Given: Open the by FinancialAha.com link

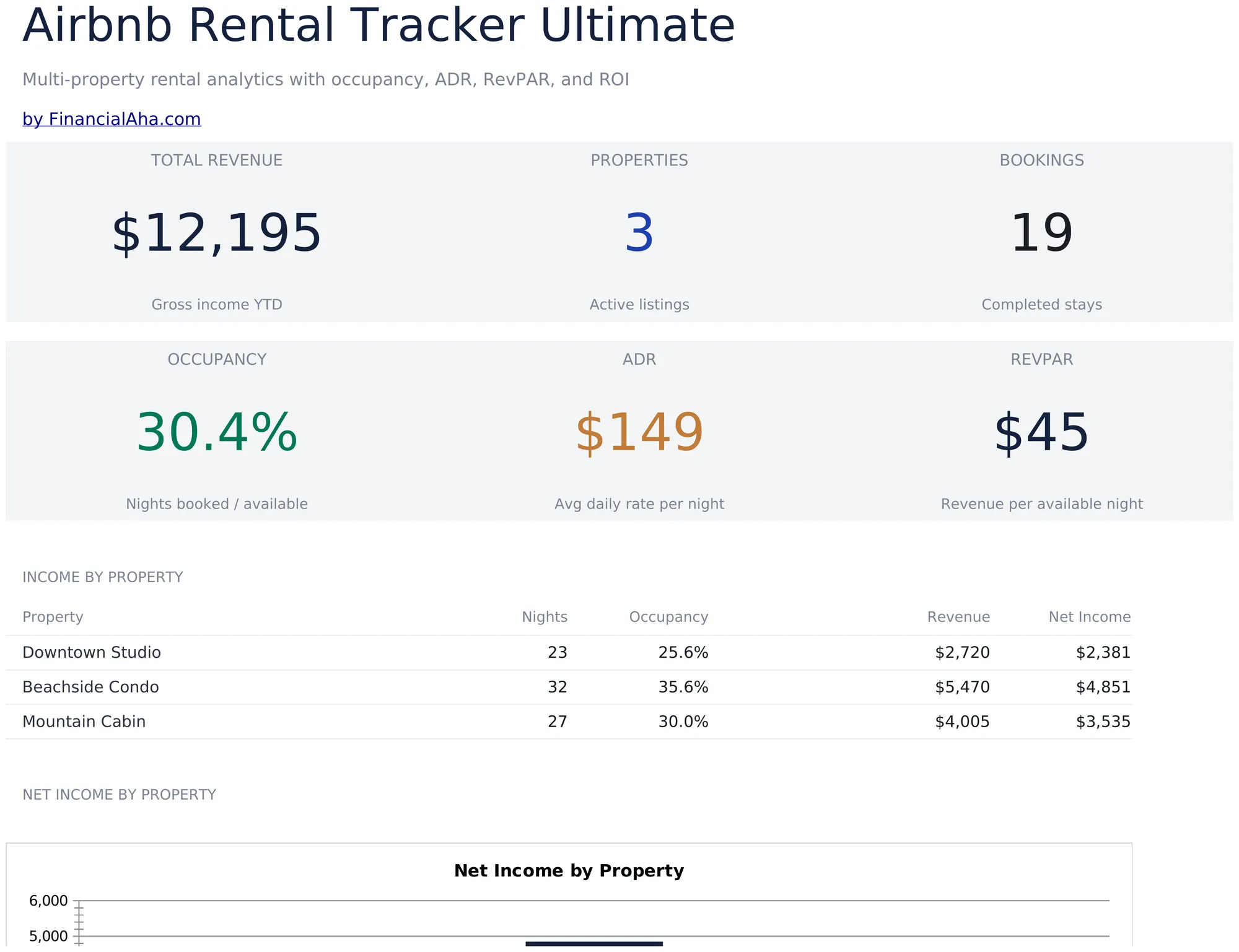Looking at the screenshot, I should 112,119.
